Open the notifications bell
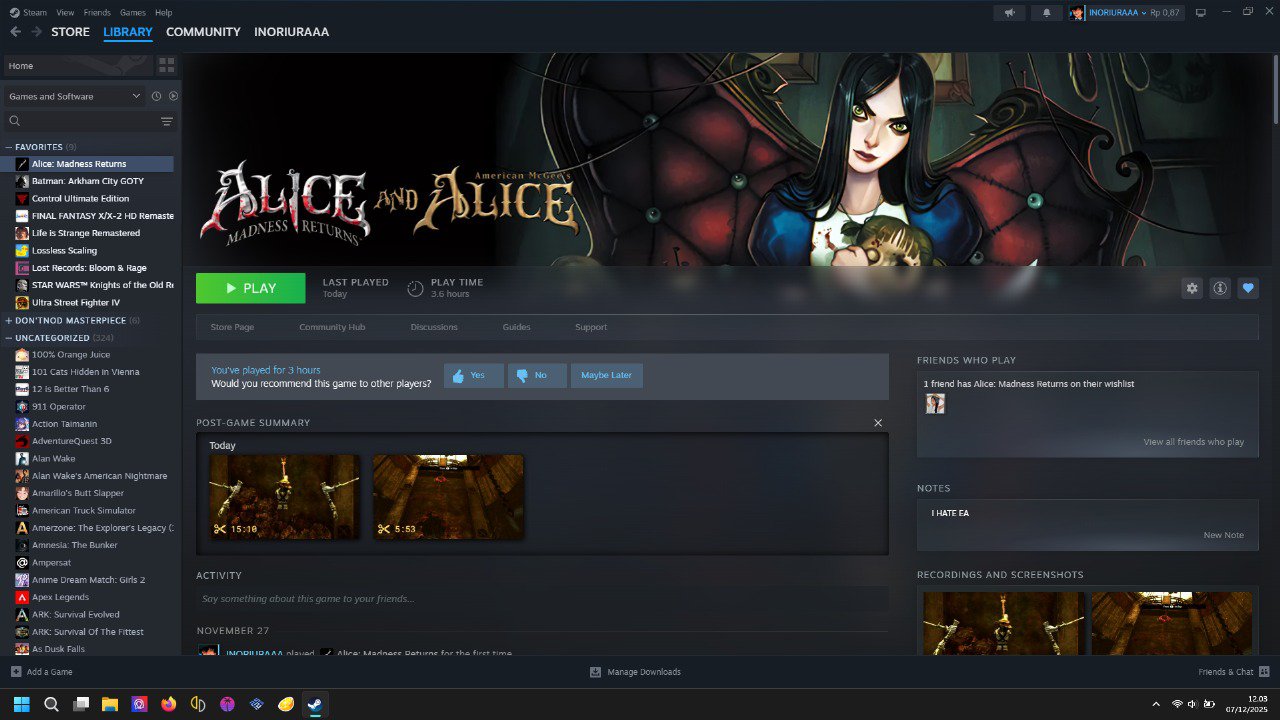The image size is (1280, 720). tap(1046, 13)
